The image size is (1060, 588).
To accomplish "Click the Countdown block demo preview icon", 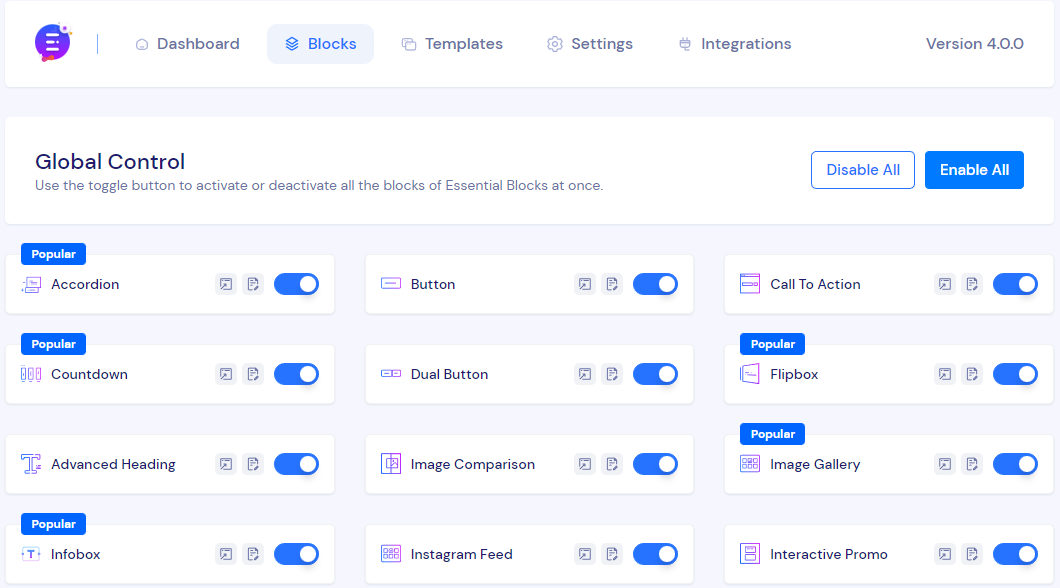I will coord(225,374).
